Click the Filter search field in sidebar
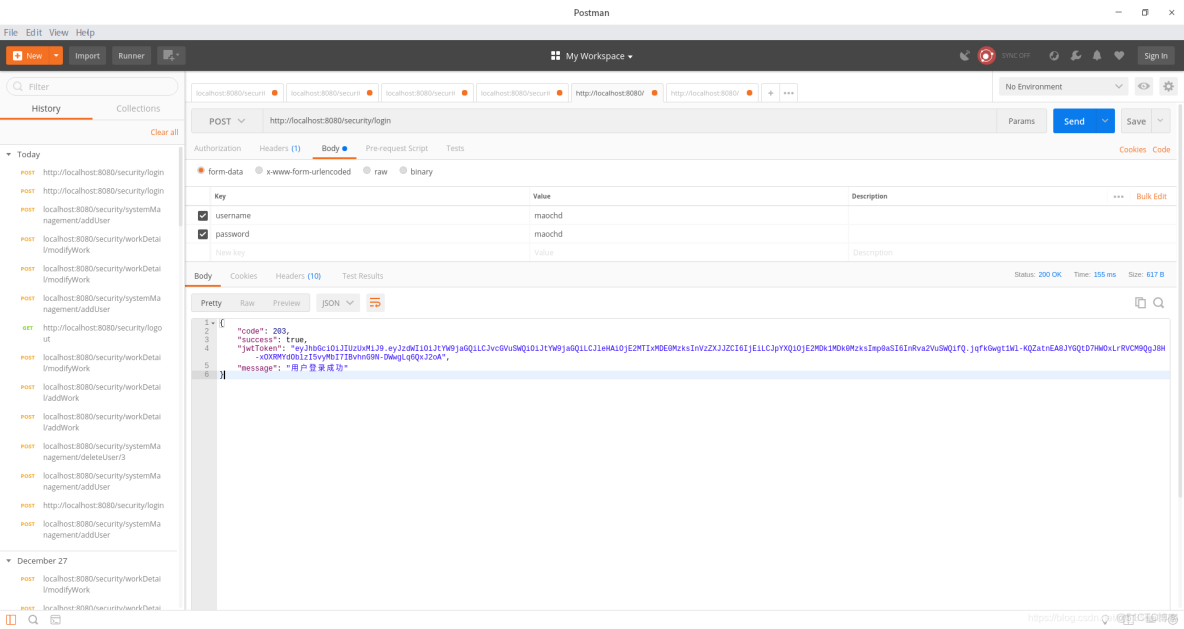The image size is (1184, 629). pyautogui.click(x=92, y=86)
